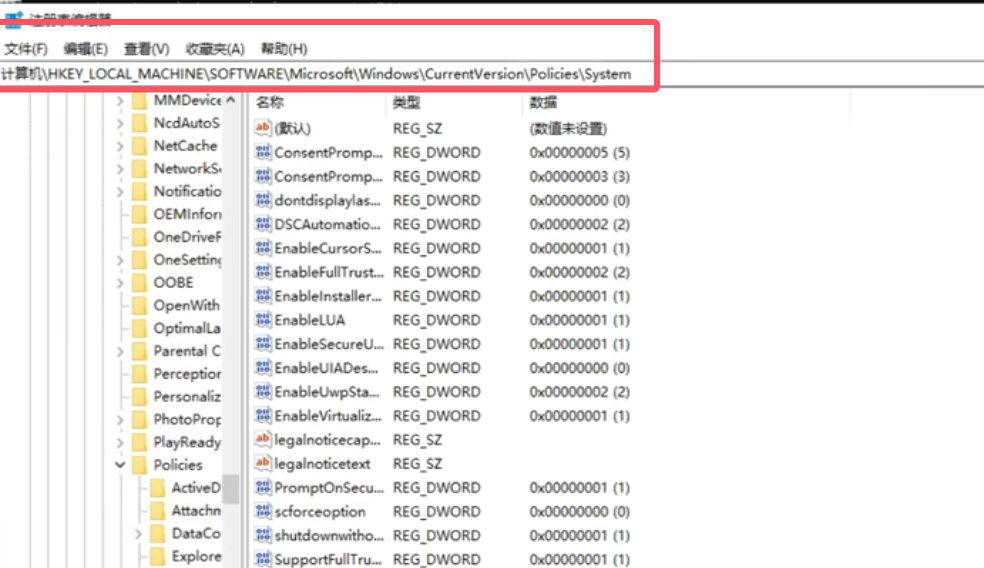Expand the PlayReady key chevron
984x568 pixels.
(120, 442)
